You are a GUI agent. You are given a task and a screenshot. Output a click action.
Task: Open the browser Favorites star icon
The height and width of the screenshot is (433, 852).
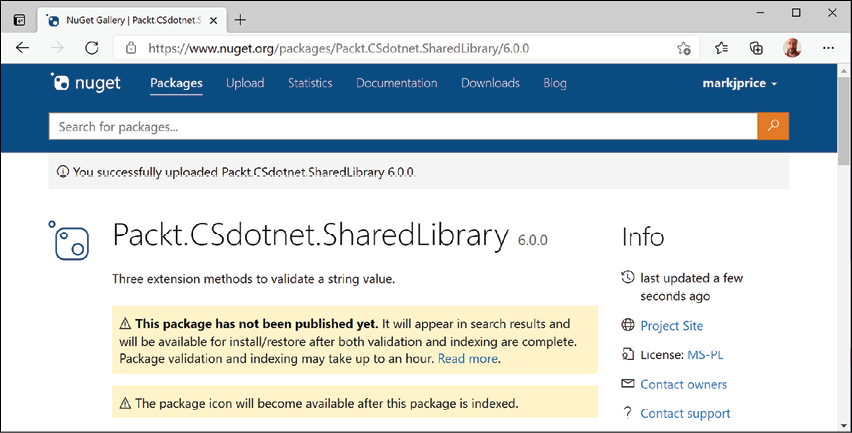722,47
